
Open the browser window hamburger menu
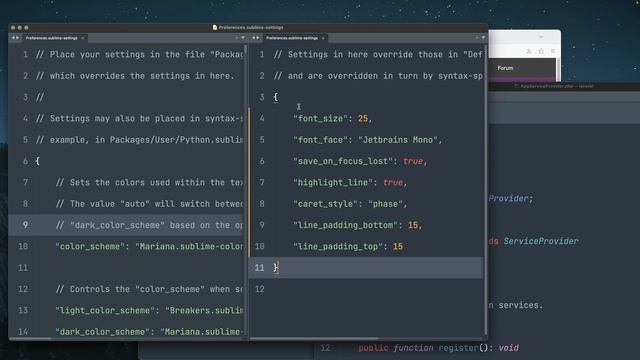[553, 51]
